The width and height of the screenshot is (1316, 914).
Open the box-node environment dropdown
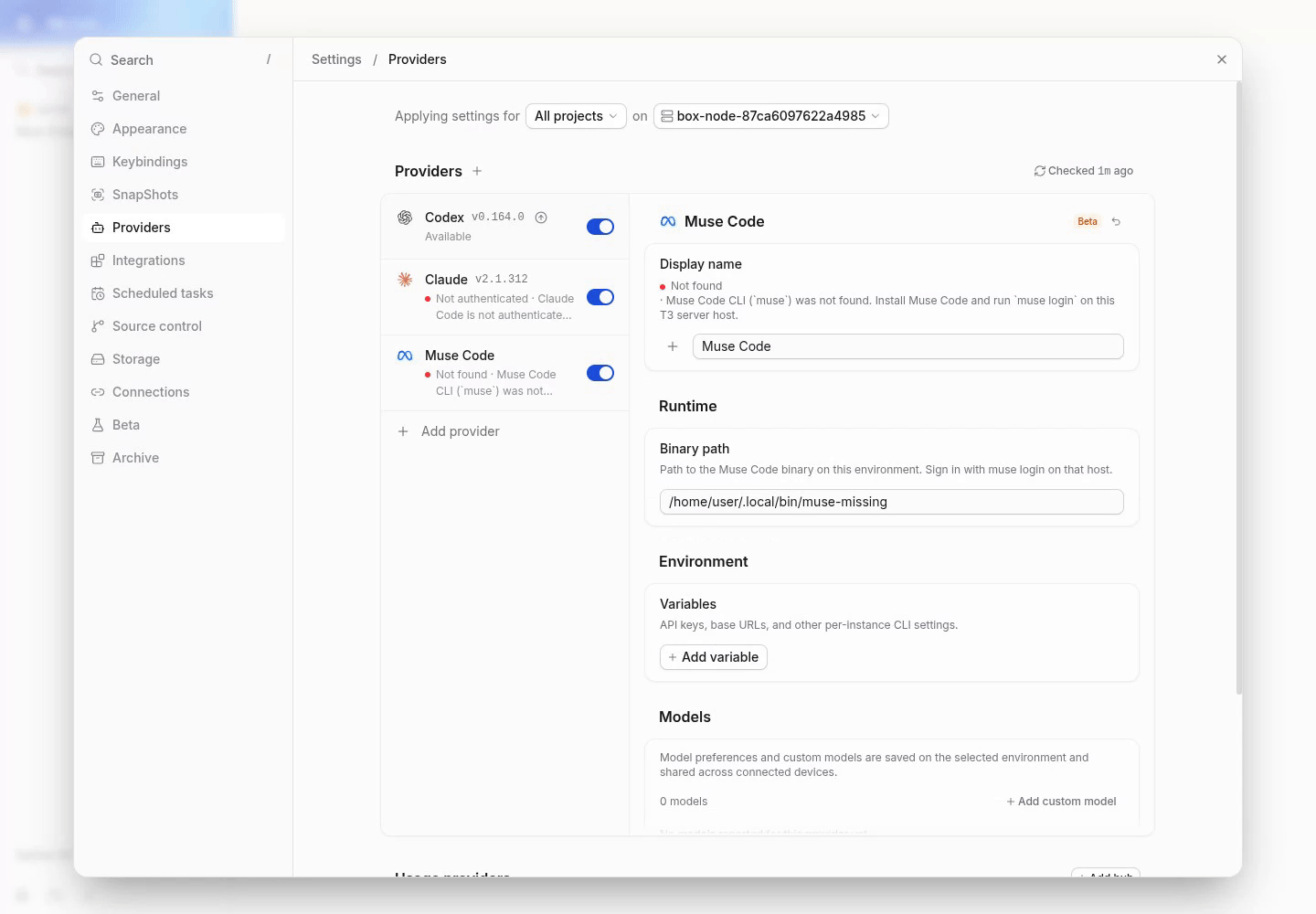[x=771, y=116]
